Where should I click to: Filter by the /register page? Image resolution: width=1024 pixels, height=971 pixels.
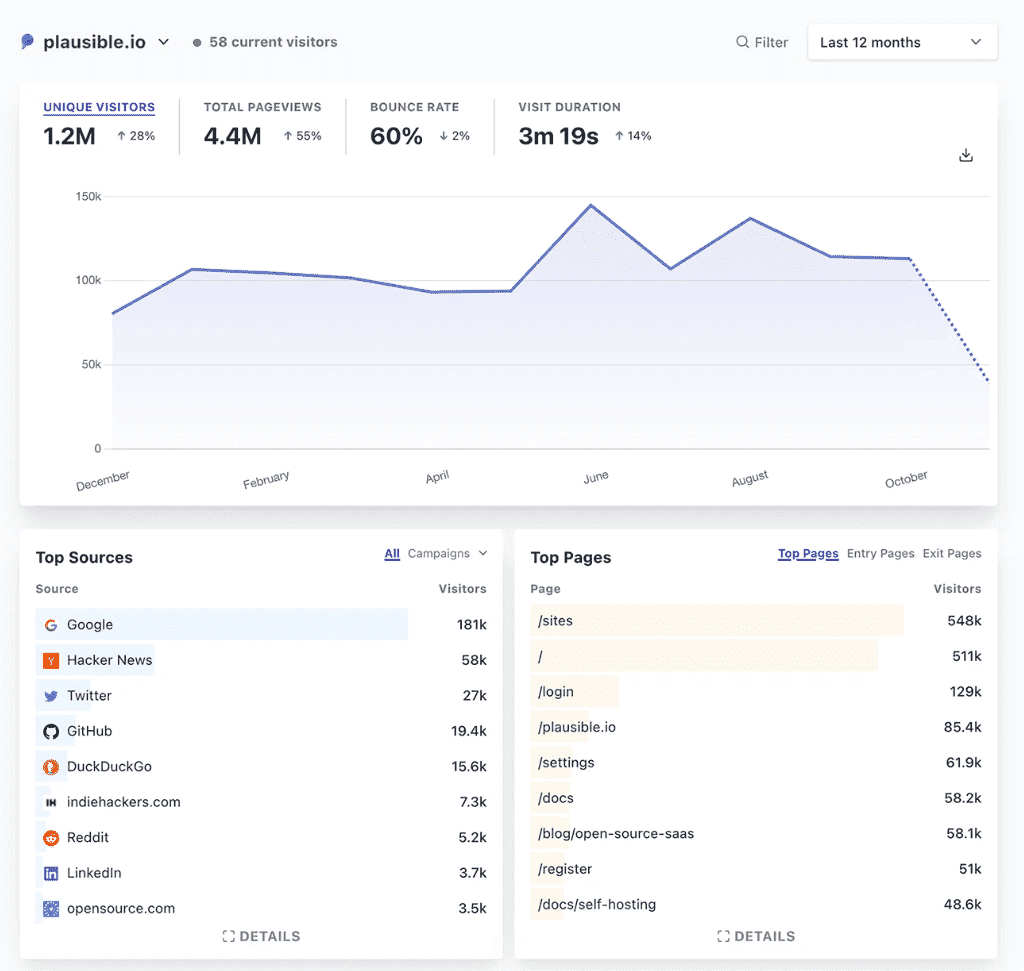pyautogui.click(x=565, y=869)
